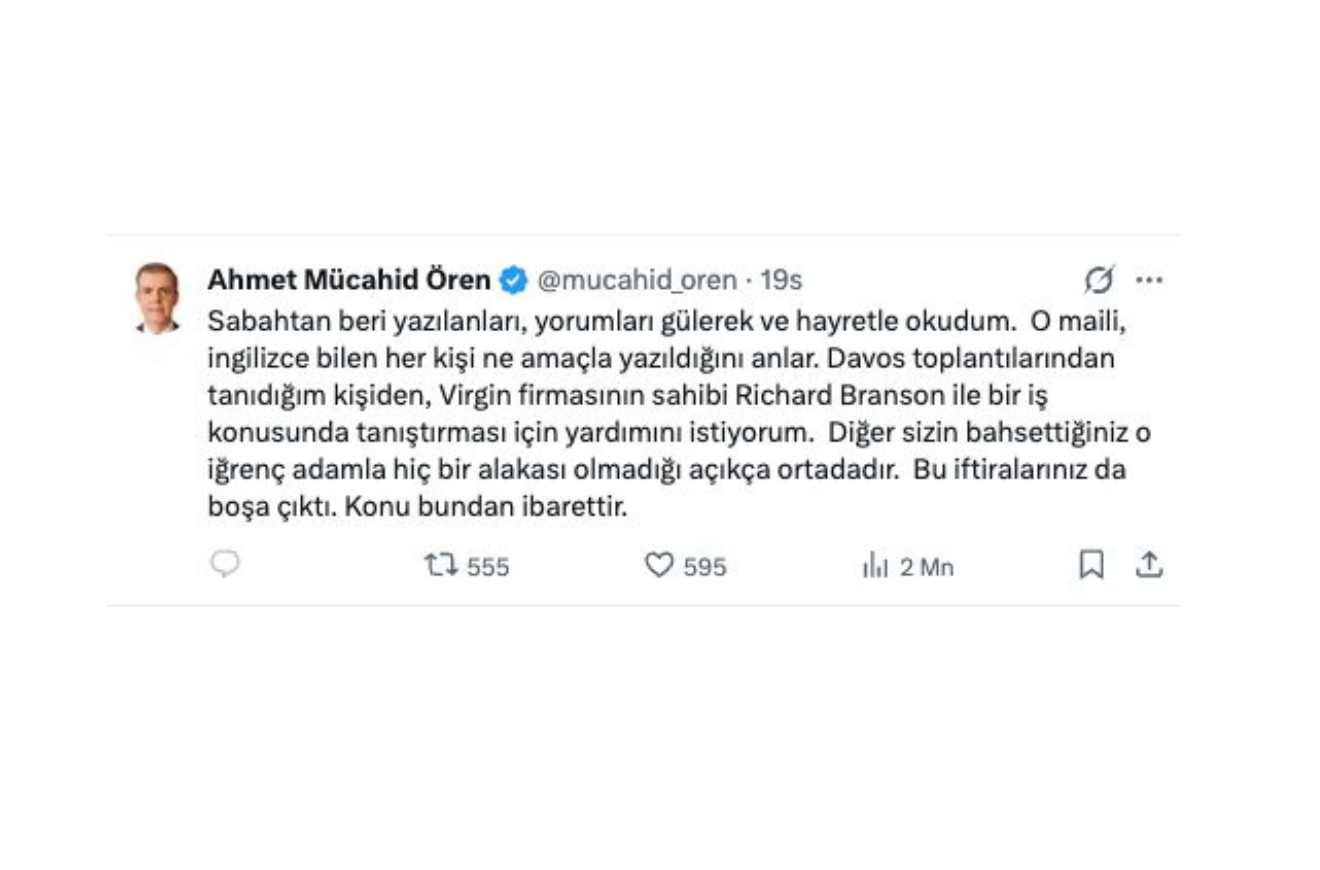Open the Grok explain-post icon

(1098, 281)
